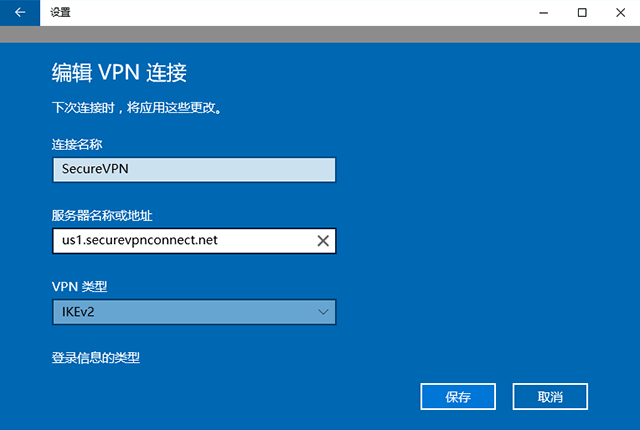Save the VPN connection with 保存
Viewport: 640px width, 430px height.
click(x=458, y=397)
